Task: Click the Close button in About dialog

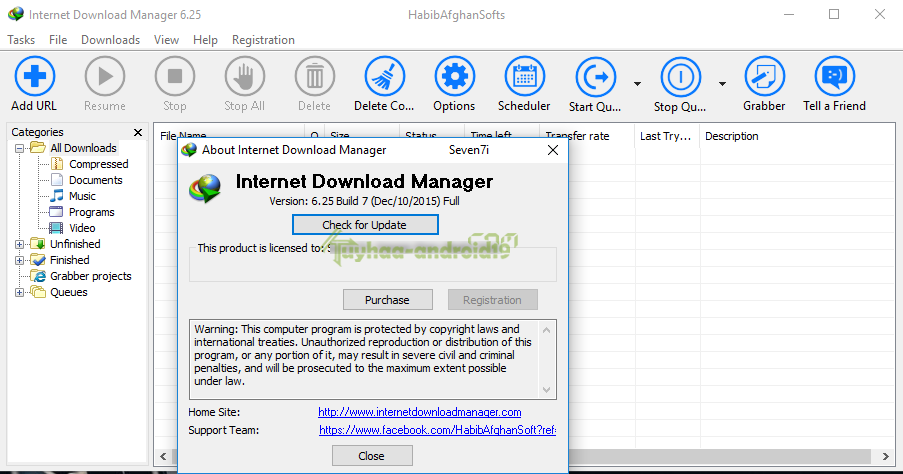Action: pos(372,456)
